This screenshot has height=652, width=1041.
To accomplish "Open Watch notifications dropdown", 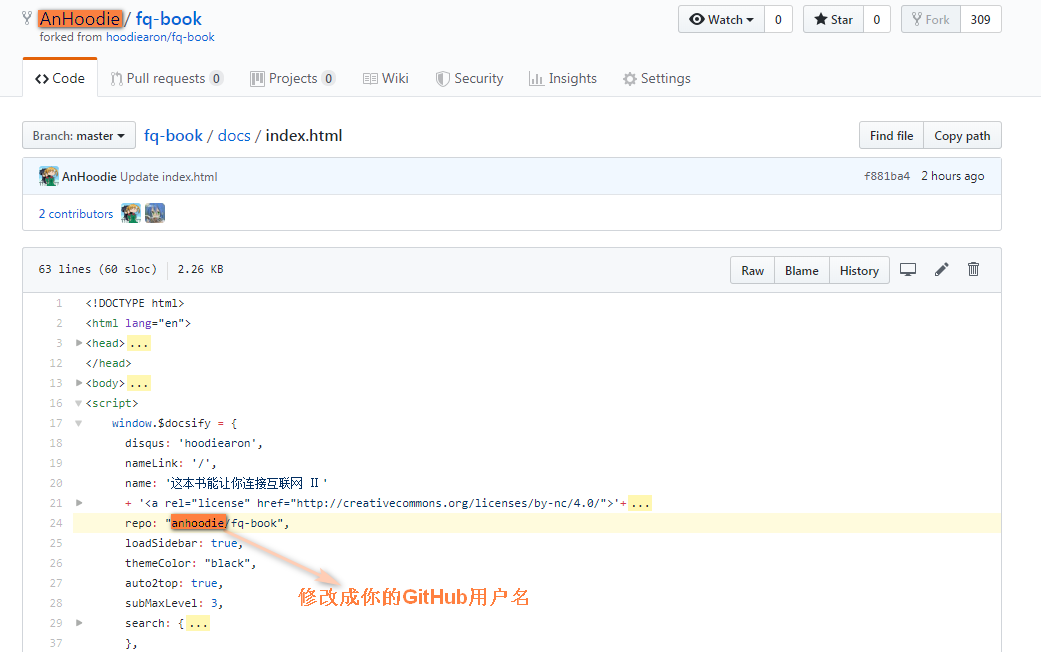I will click(x=721, y=19).
